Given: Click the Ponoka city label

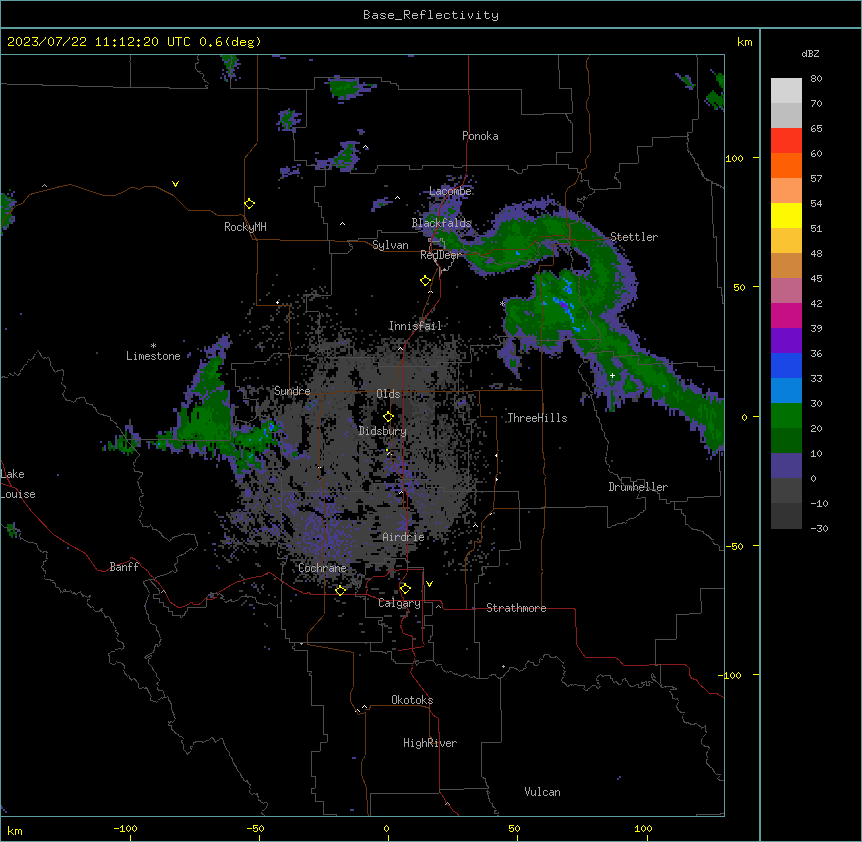Looking at the screenshot, I should (480, 136).
